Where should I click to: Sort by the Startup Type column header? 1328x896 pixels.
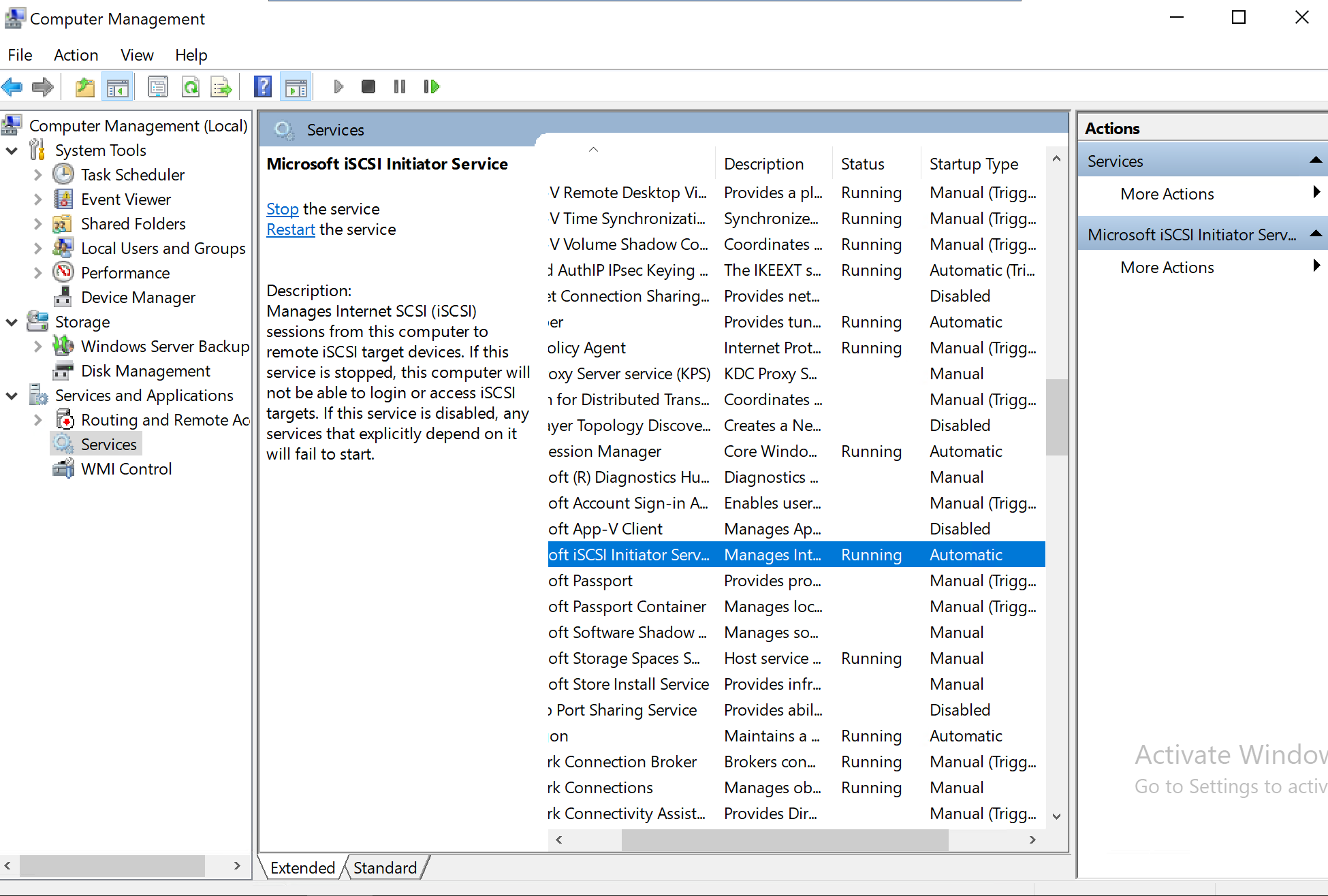point(973,164)
